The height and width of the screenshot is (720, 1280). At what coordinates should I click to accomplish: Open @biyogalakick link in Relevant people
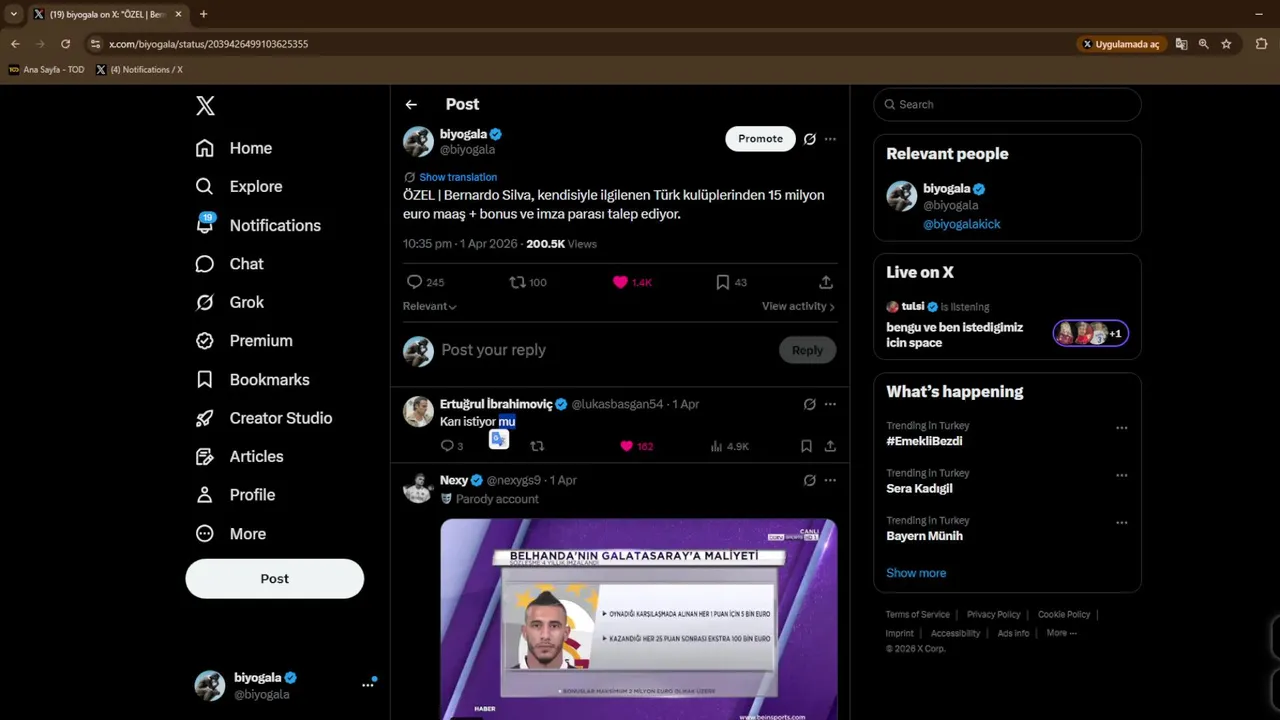click(x=961, y=224)
